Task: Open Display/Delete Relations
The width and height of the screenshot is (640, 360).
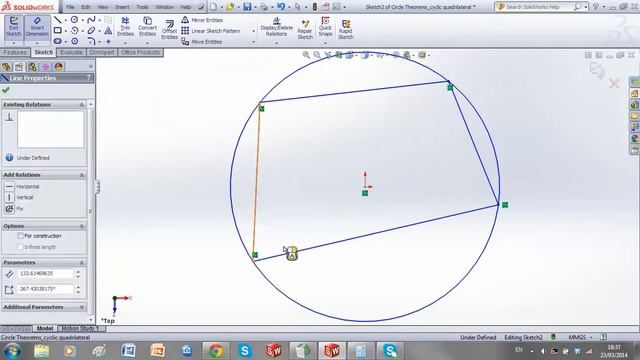Action: pyautogui.click(x=277, y=27)
